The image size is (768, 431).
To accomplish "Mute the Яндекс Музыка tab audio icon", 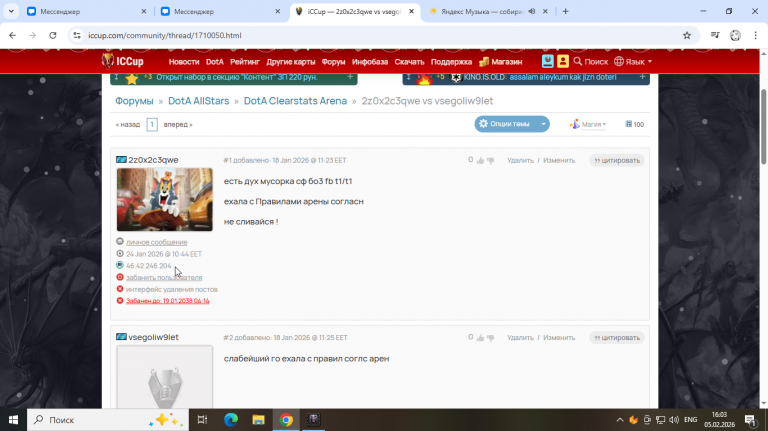I will 532,11.
